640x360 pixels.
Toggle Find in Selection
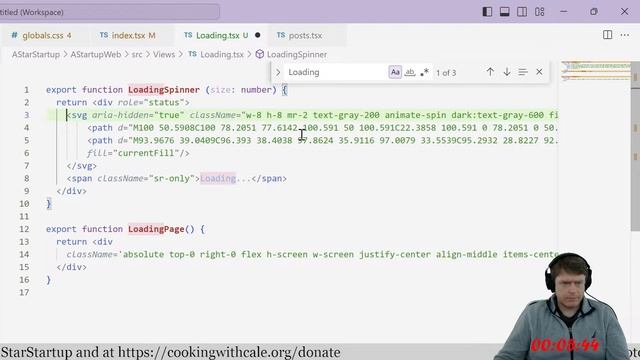coord(523,72)
